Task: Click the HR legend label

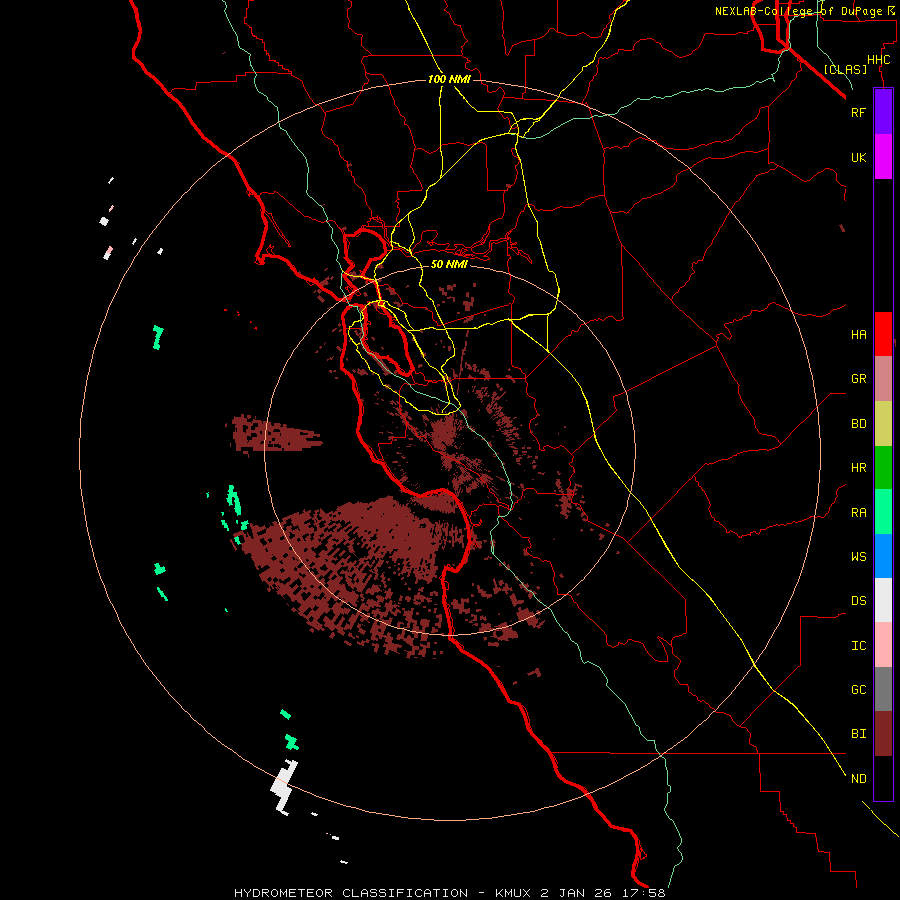Action: [x=858, y=468]
